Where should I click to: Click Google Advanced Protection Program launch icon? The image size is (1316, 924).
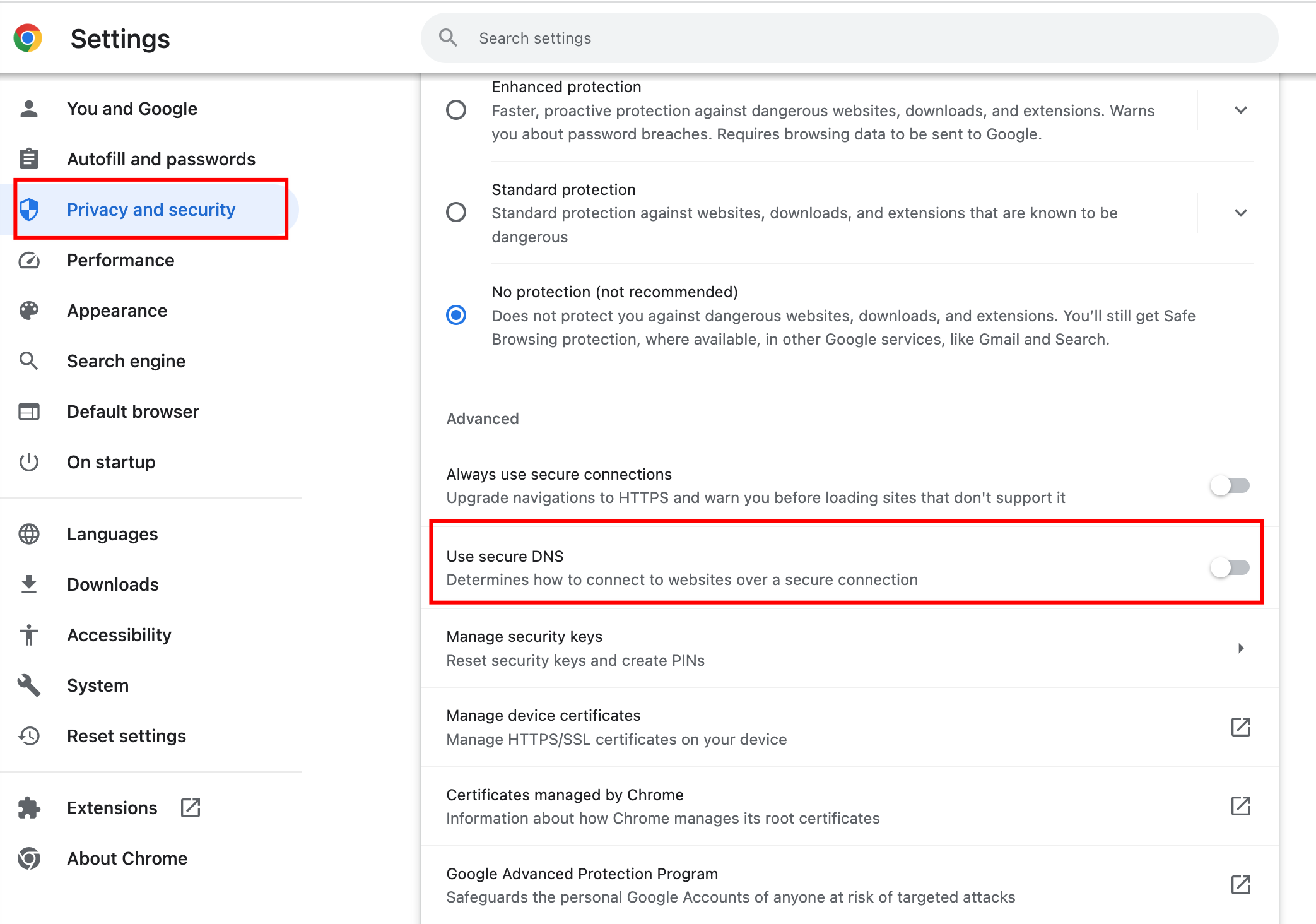(x=1240, y=885)
